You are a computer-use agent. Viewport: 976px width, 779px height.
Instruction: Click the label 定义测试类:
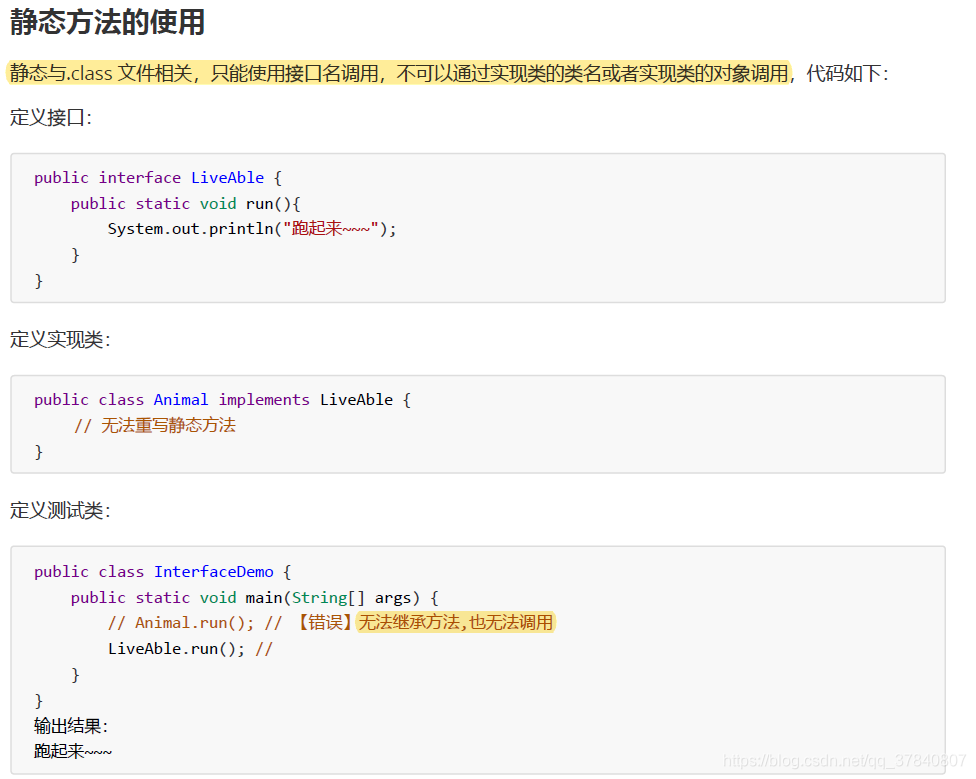(60, 511)
